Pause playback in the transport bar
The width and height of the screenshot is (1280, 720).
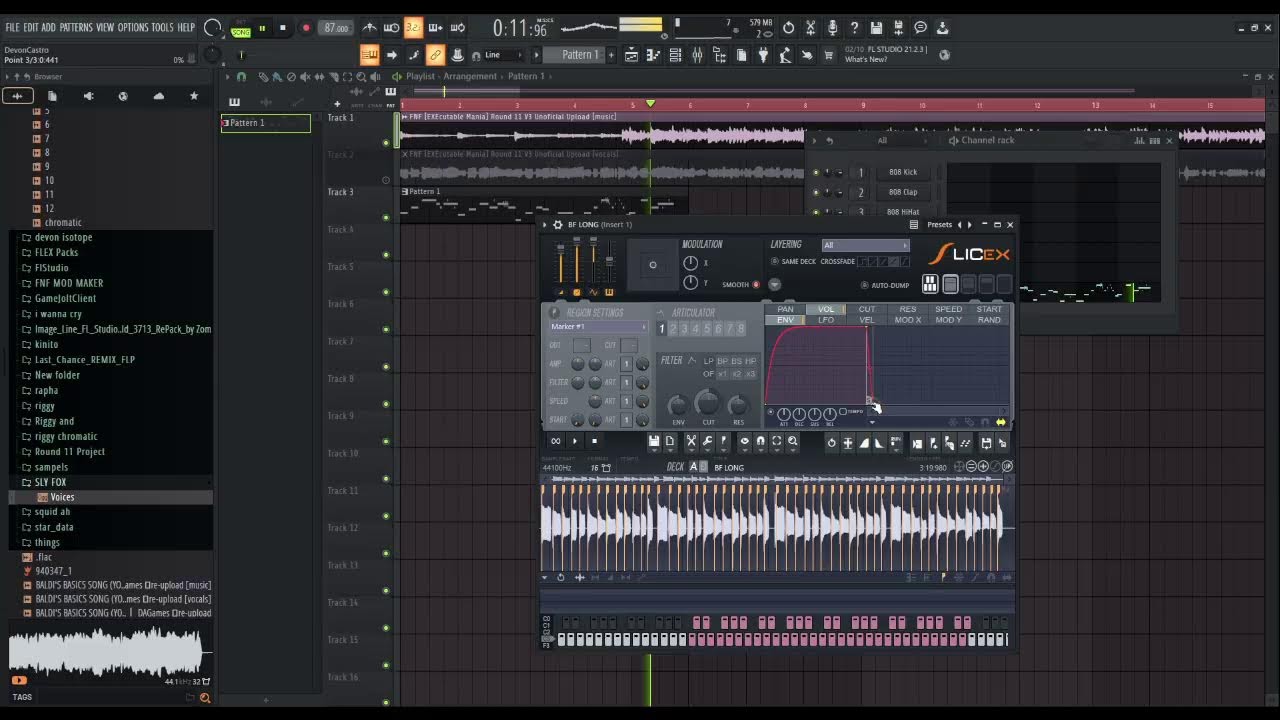(262, 28)
